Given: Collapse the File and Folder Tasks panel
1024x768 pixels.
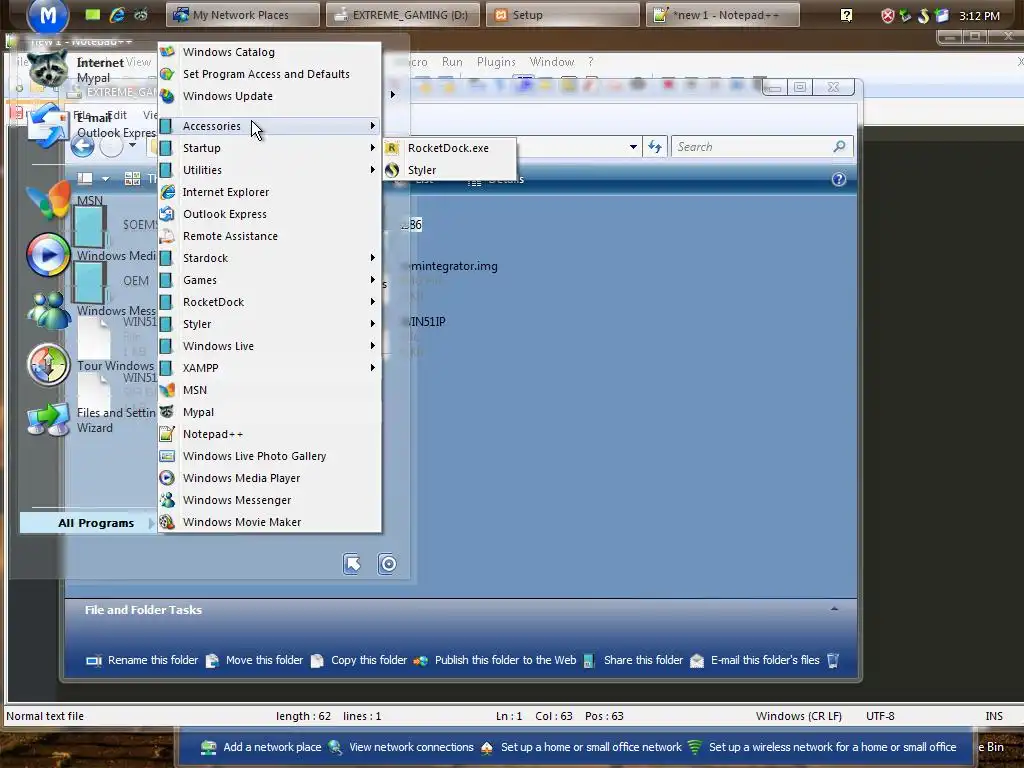Looking at the screenshot, I should tap(834, 609).
